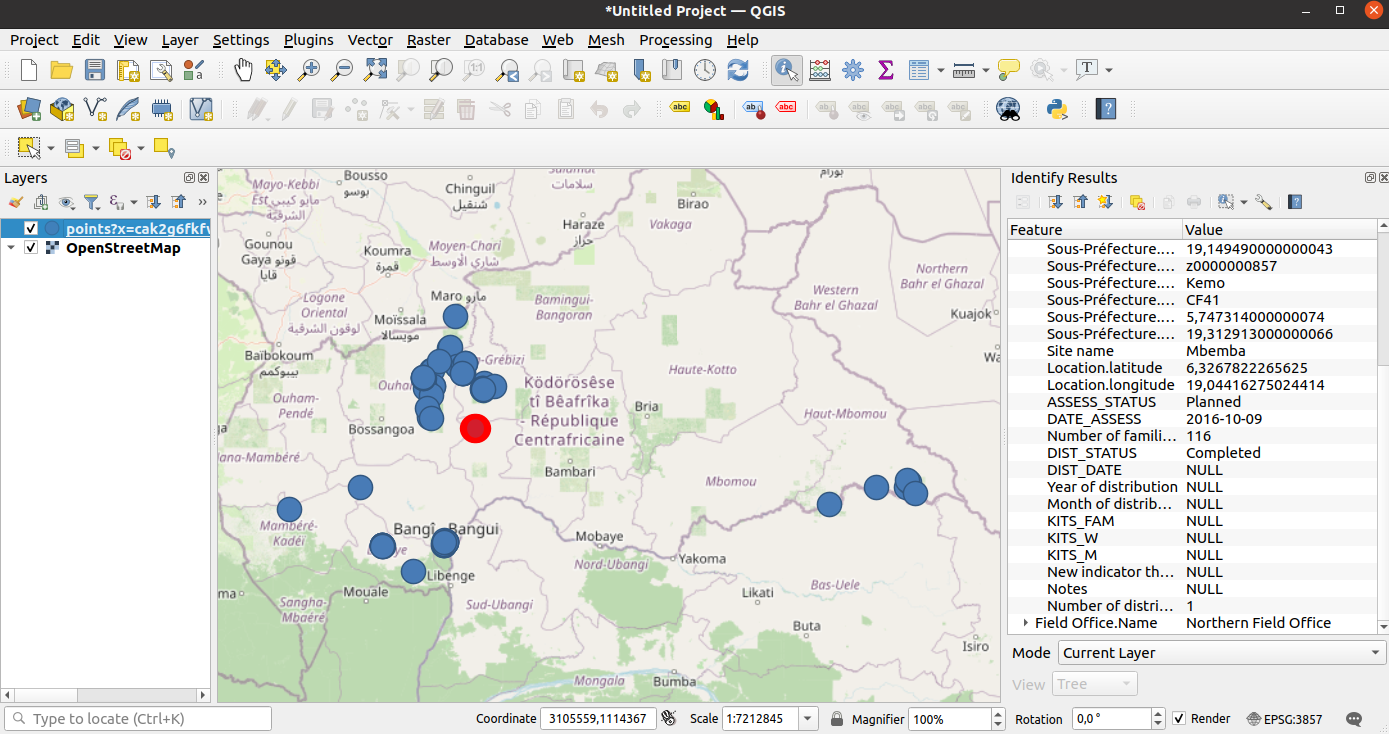Open the Temporal Controller clock icon
Screen dimensions: 1389x734
click(705, 70)
